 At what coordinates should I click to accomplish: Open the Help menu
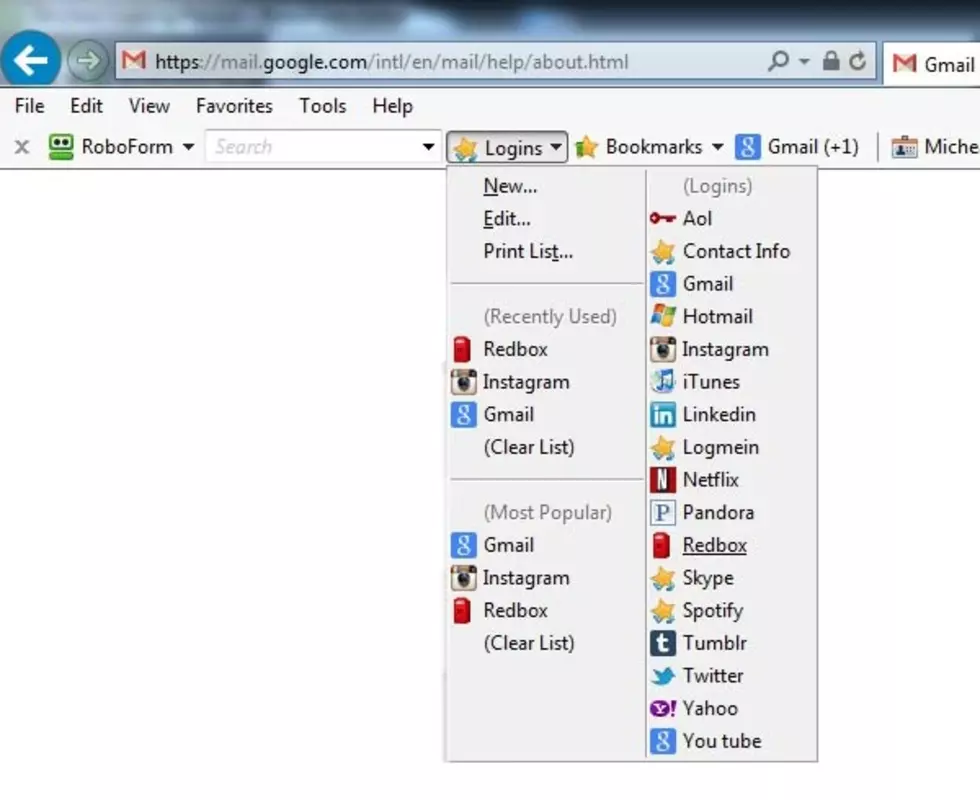392,106
